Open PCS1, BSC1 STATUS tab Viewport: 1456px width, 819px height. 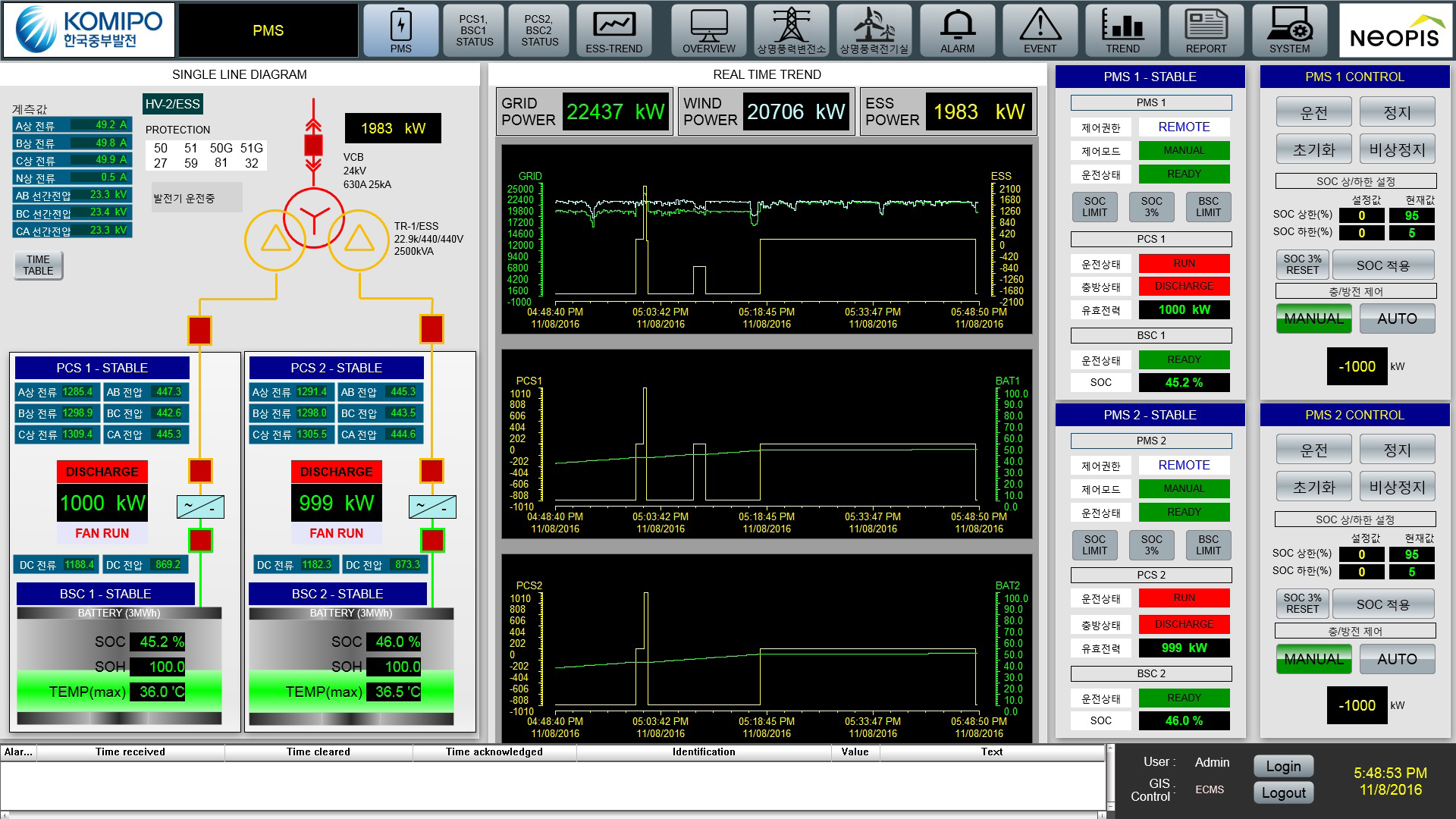[x=474, y=30]
